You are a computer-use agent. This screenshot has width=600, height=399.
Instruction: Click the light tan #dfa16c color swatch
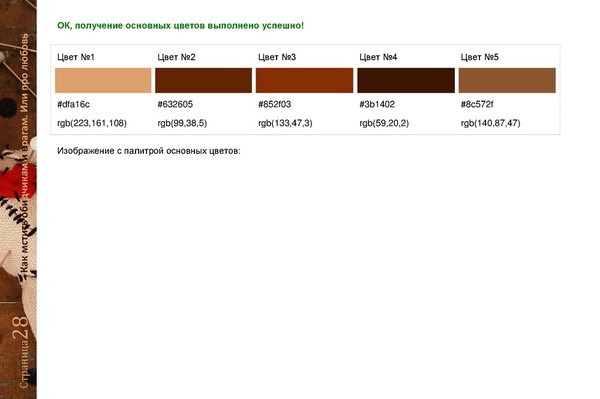103,80
